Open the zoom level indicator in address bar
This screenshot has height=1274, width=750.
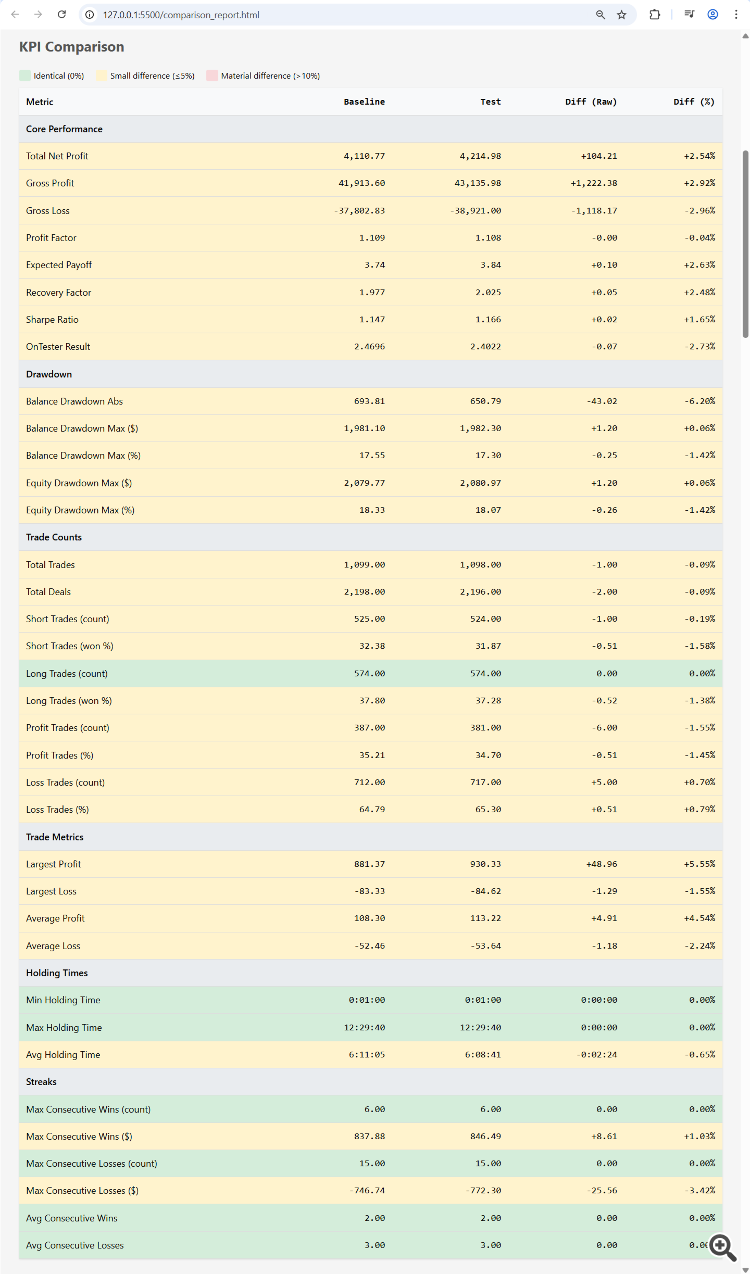click(x=600, y=15)
